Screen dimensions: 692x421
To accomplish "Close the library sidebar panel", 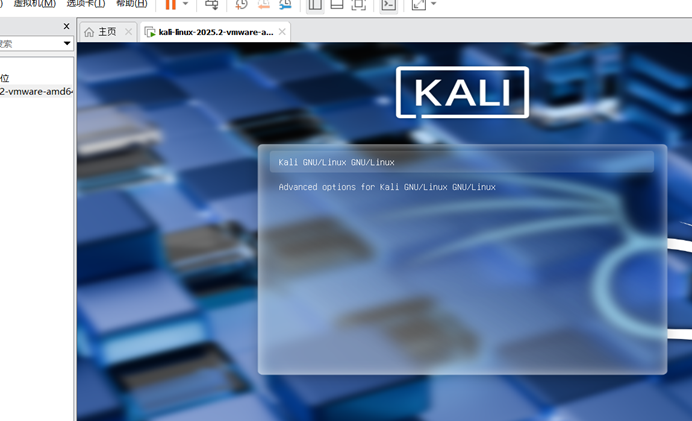I will point(67,26).
